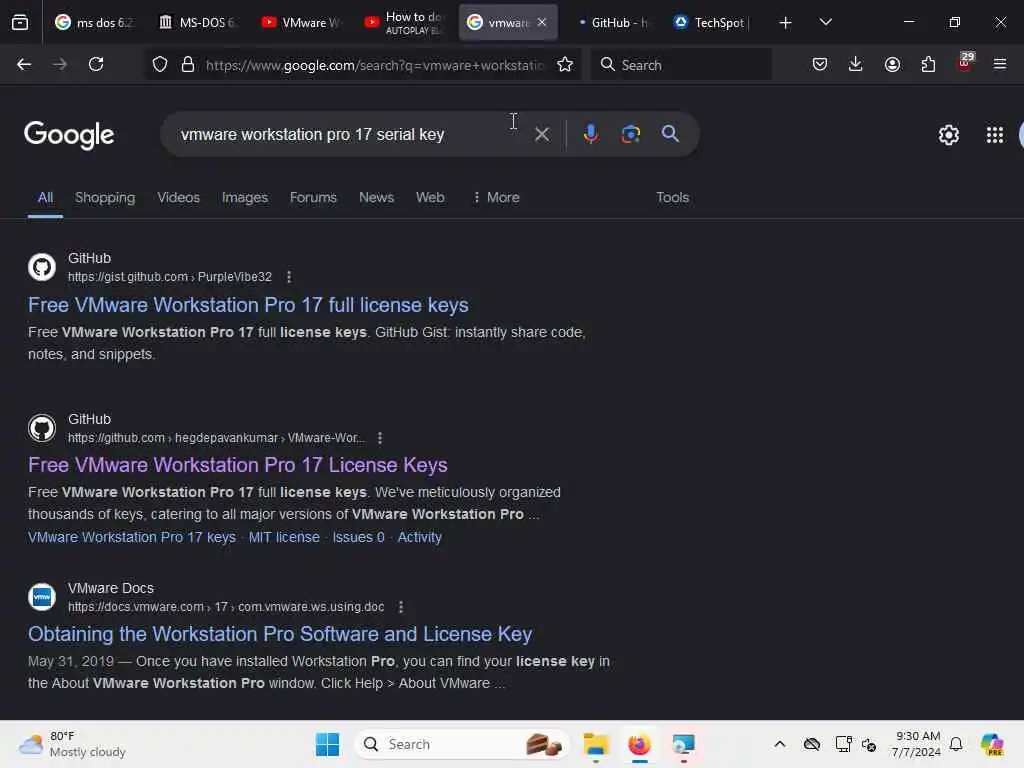Search by image with Google Lens
Viewport: 1024px width, 768px height.
click(x=630, y=134)
